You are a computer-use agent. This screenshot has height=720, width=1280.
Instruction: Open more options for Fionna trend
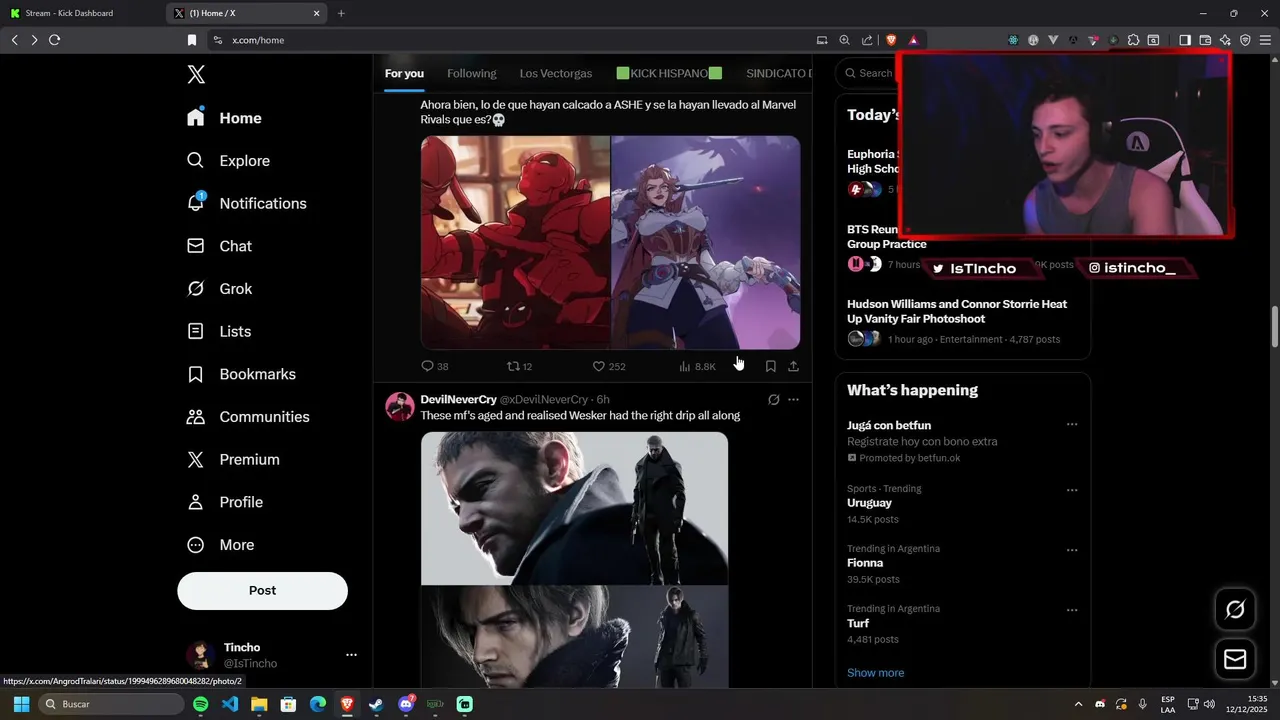coord(1072,551)
